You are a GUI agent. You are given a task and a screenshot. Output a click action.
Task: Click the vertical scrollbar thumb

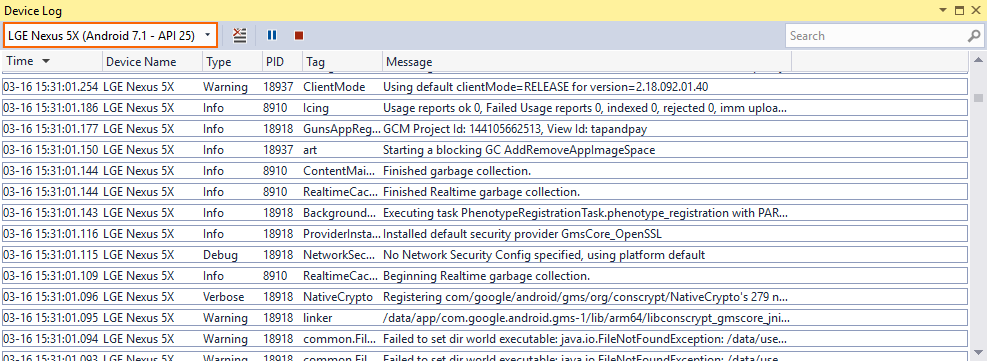coord(978,97)
